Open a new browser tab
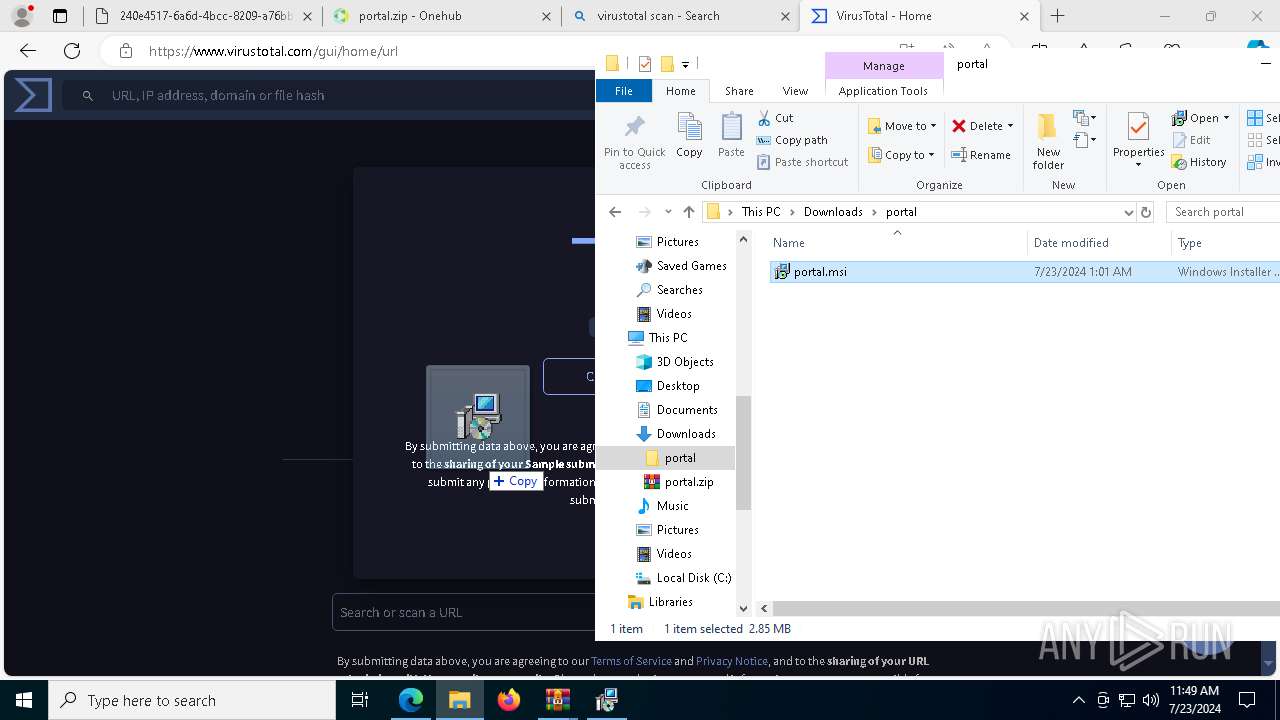The height and width of the screenshot is (720, 1280). click(x=1058, y=16)
